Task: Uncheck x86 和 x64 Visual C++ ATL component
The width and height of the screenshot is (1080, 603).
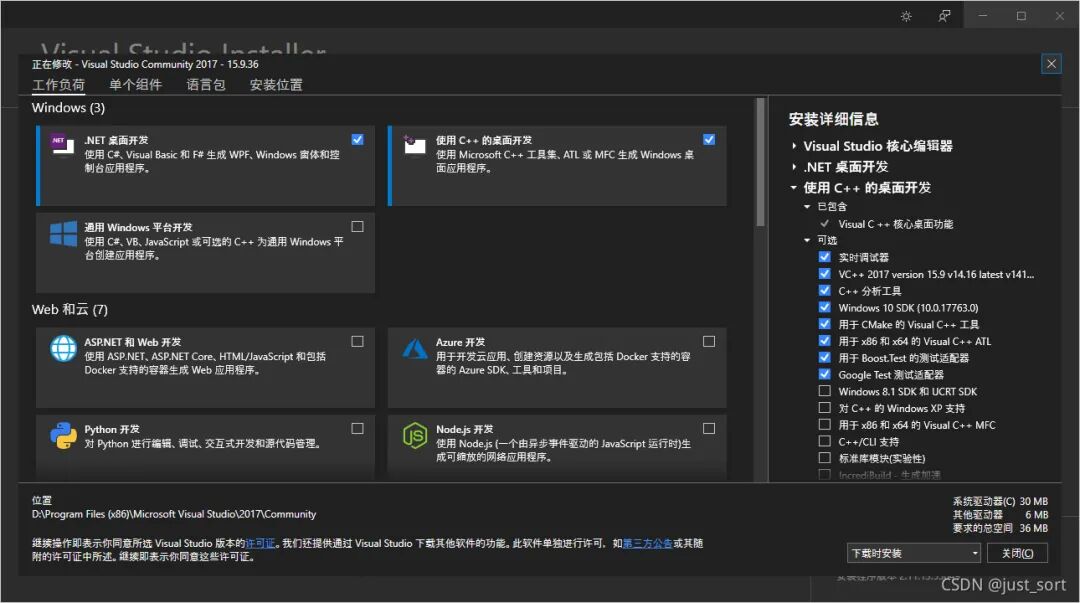Action: (x=824, y=340)
